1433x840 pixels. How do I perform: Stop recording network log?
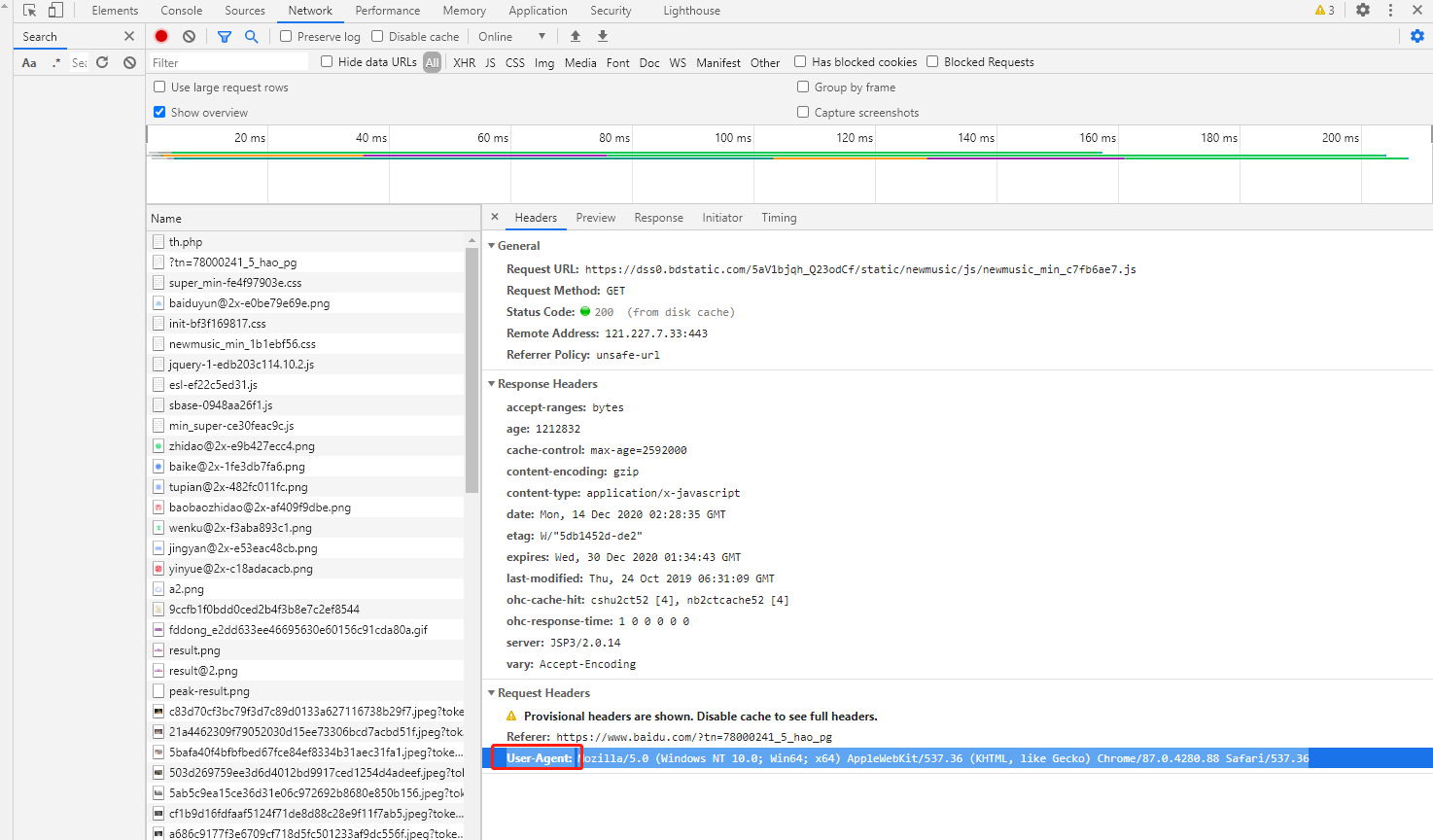[x=160, y=35]
